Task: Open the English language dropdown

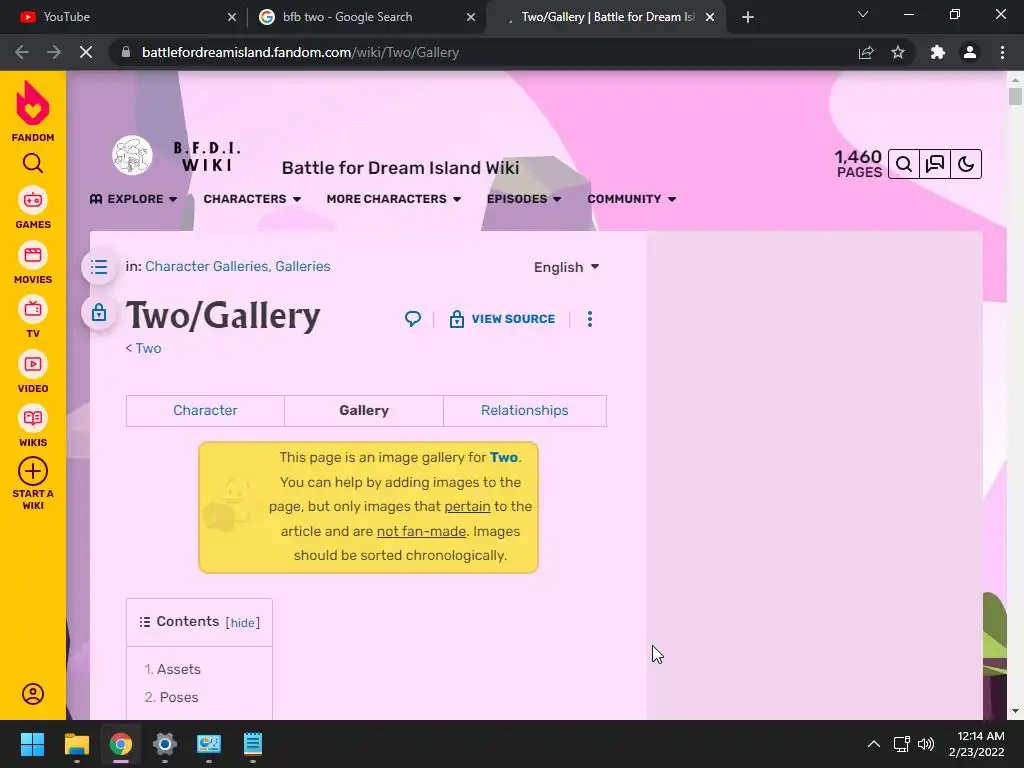Action: [566, 267]
